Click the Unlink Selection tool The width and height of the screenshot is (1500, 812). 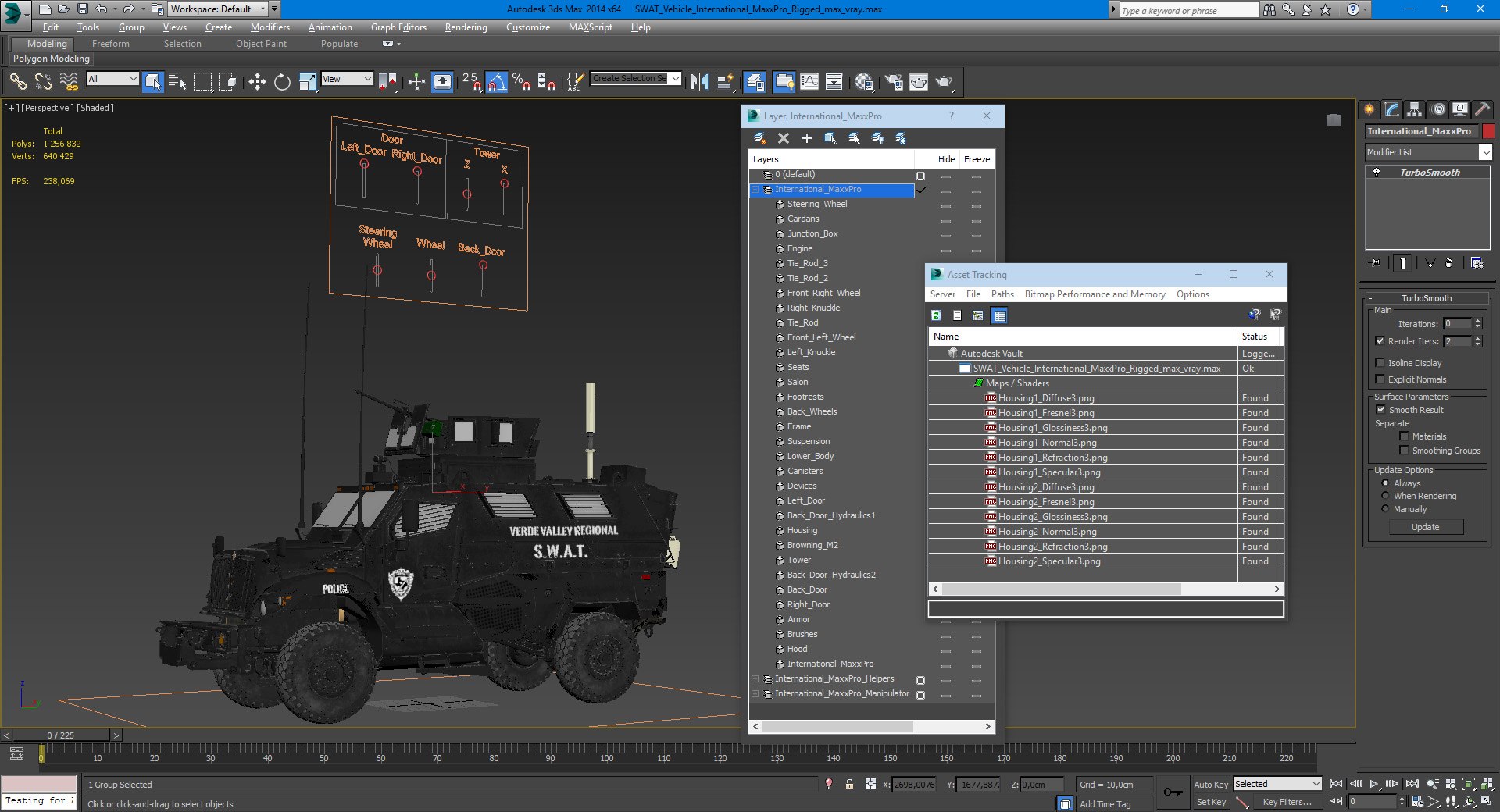[44, 81]
